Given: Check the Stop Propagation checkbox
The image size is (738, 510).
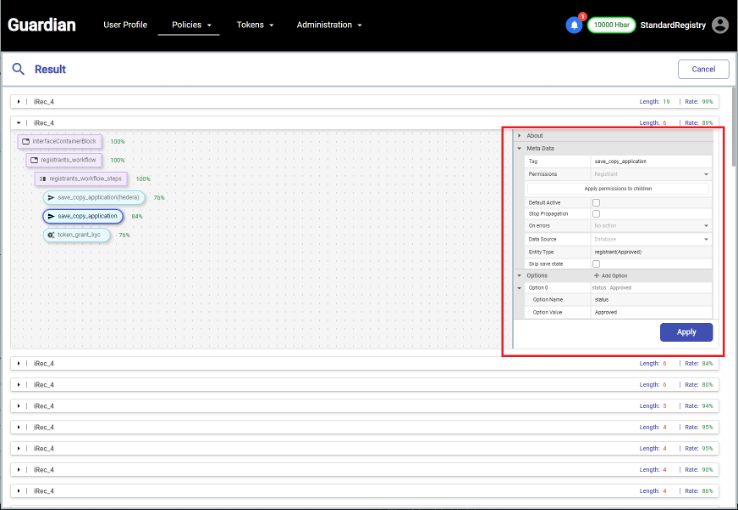Looking at the screenshot, I should (x=596, y=214).
